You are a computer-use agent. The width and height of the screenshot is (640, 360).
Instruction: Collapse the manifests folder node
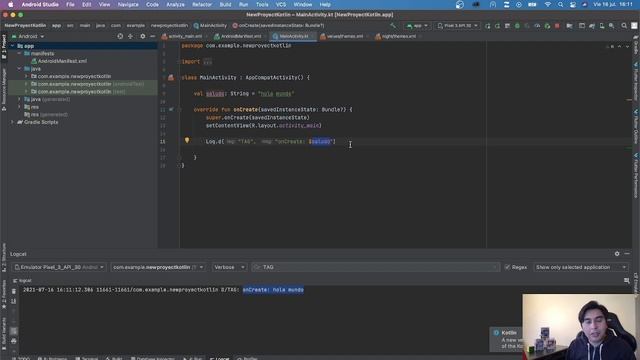[19, 53]
